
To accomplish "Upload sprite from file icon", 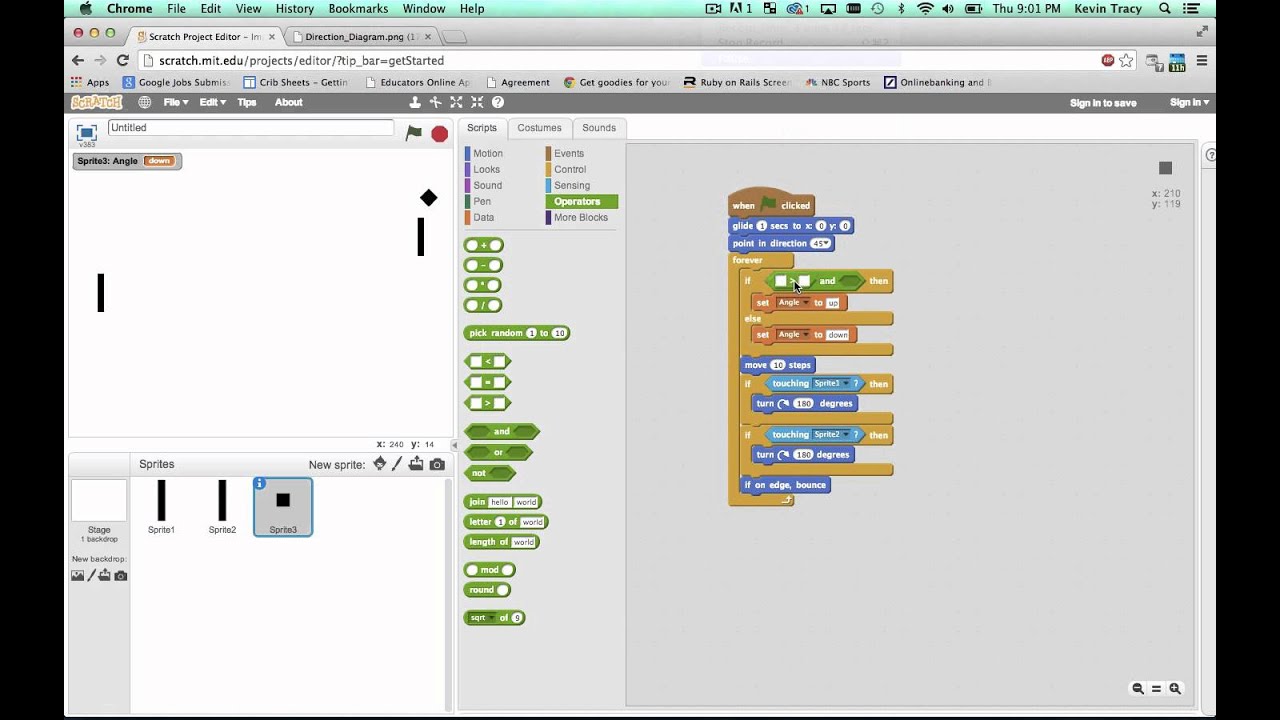I will point(416,464).
